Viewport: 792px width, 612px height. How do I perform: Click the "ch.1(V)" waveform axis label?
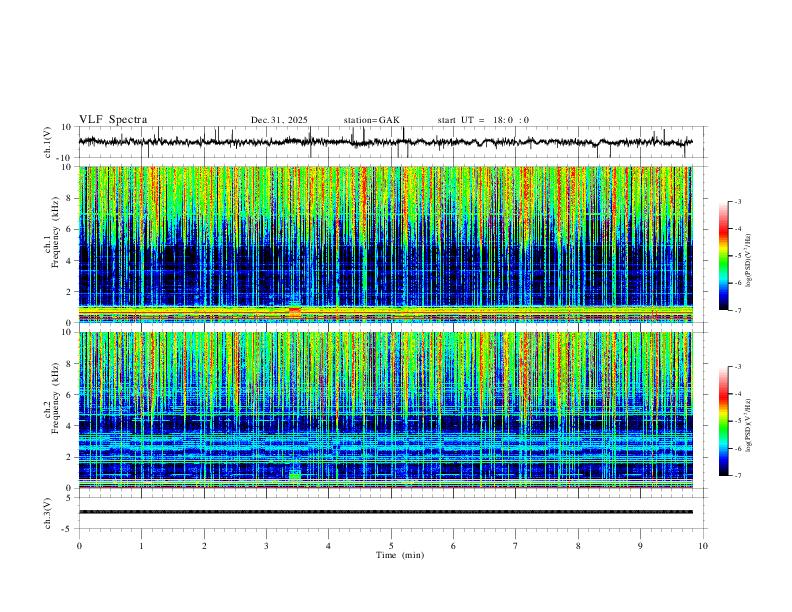pos(49,142)
